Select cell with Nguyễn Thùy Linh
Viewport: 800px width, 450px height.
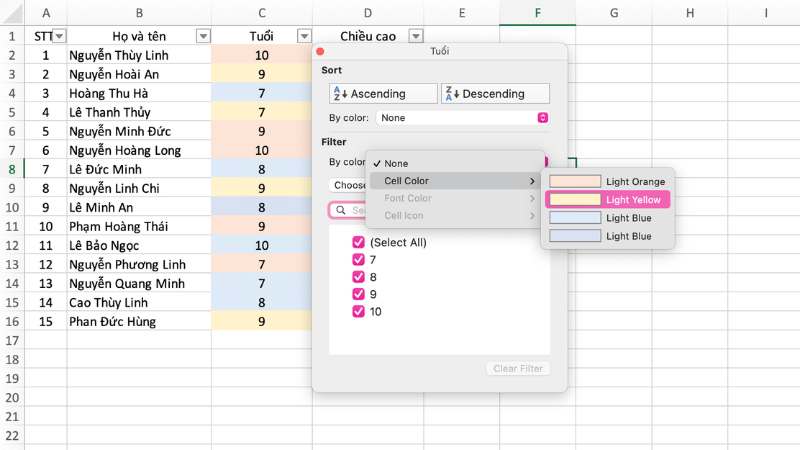[138, 55]
